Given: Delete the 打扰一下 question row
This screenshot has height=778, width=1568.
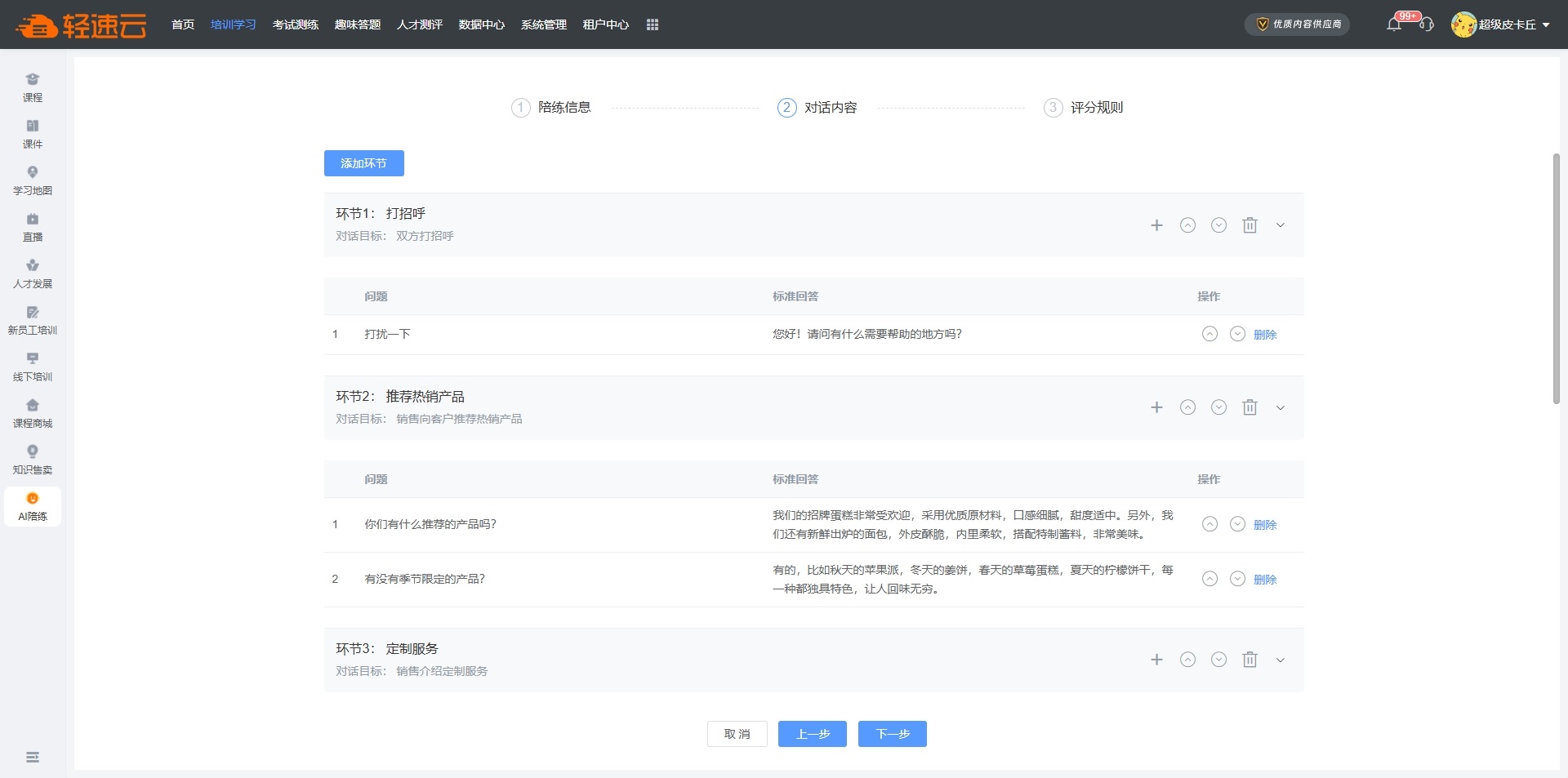Looking at the screenshot, I should point(1264,335).
